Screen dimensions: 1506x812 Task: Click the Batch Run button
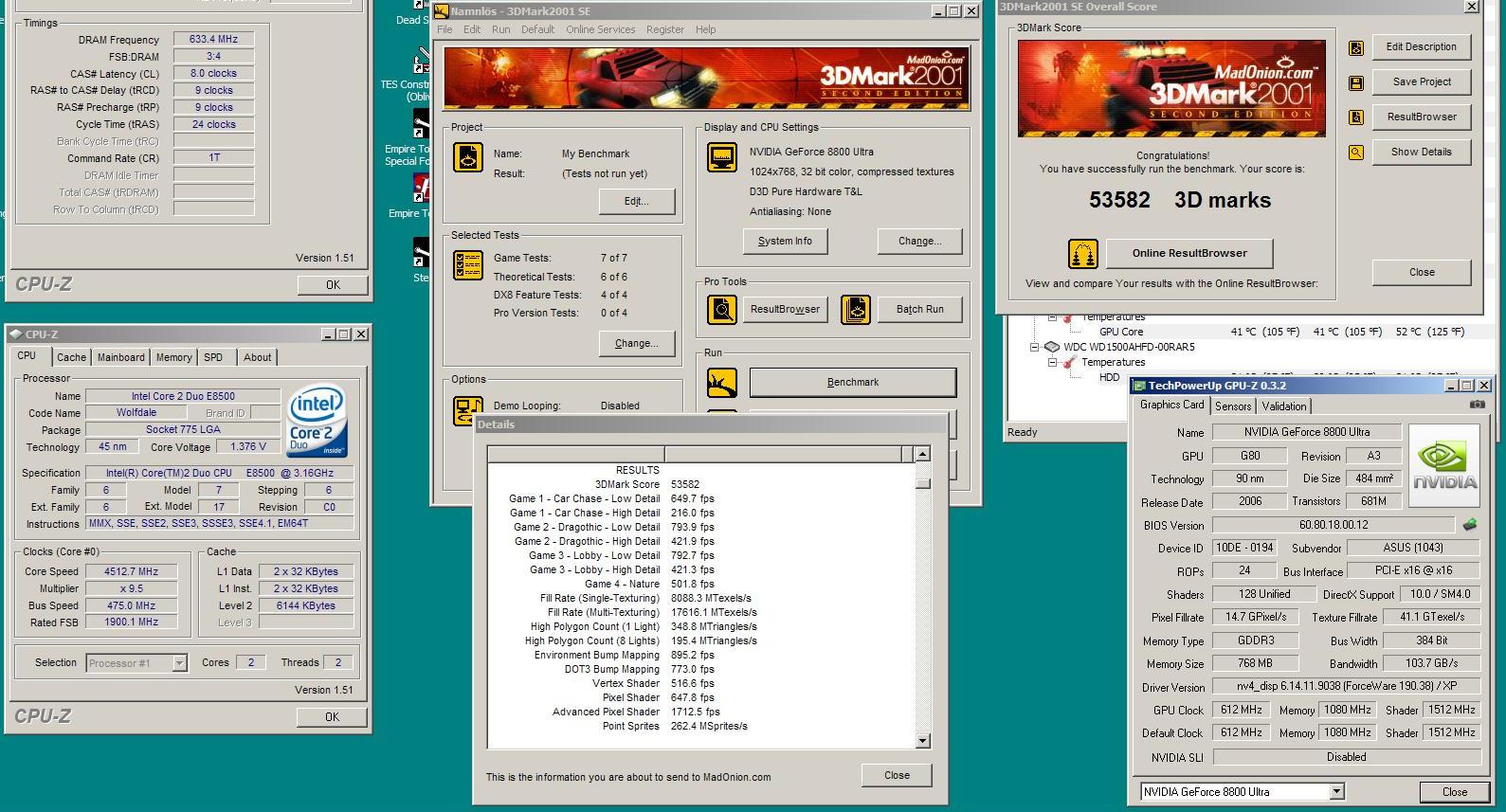(x=920, y=309)
